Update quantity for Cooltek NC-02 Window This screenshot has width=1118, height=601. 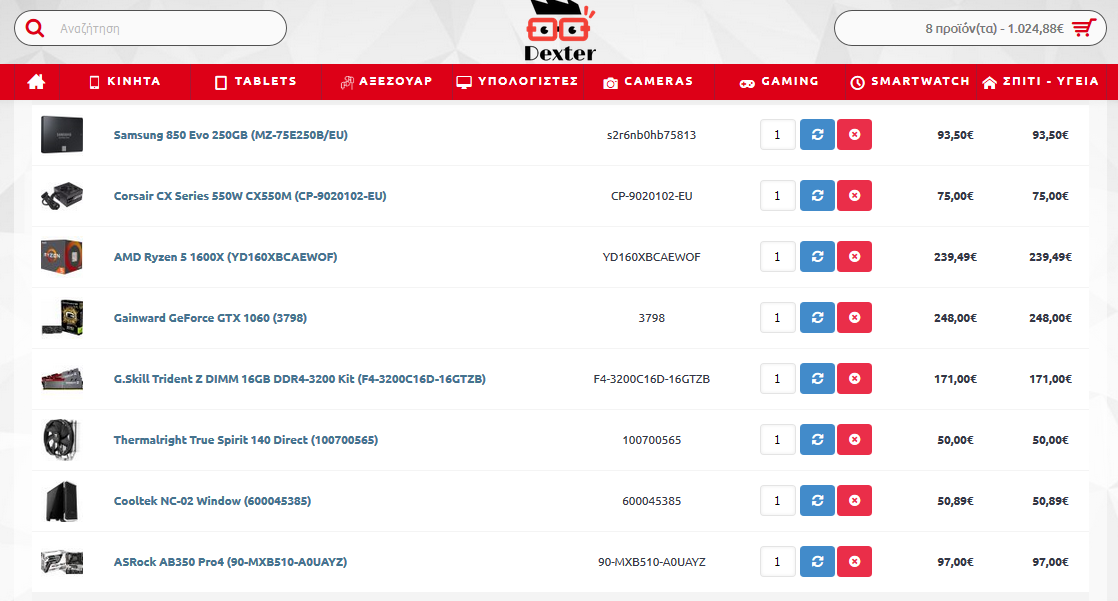point(817,500)
